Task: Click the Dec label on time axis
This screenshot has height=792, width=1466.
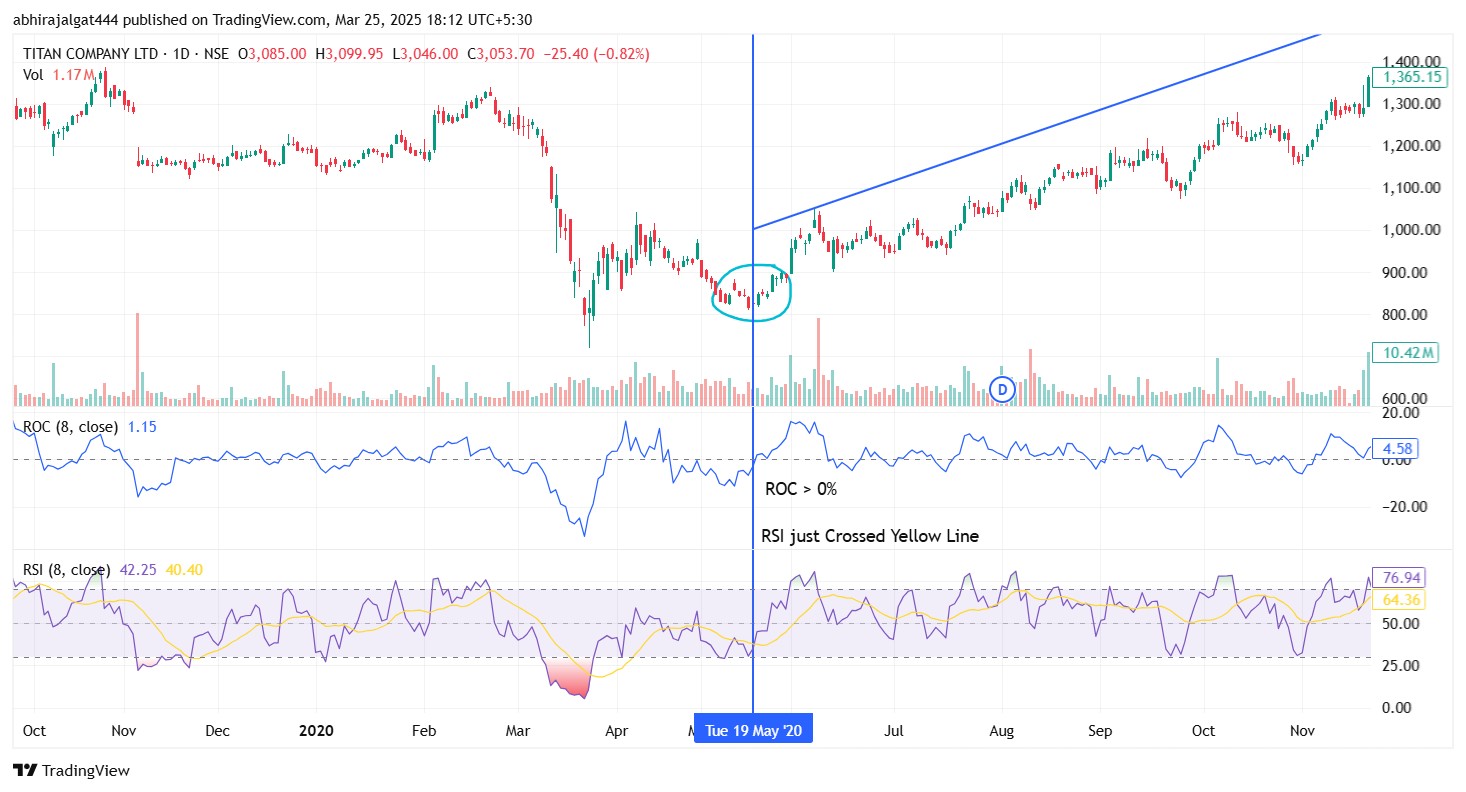Action: (217, 731)
